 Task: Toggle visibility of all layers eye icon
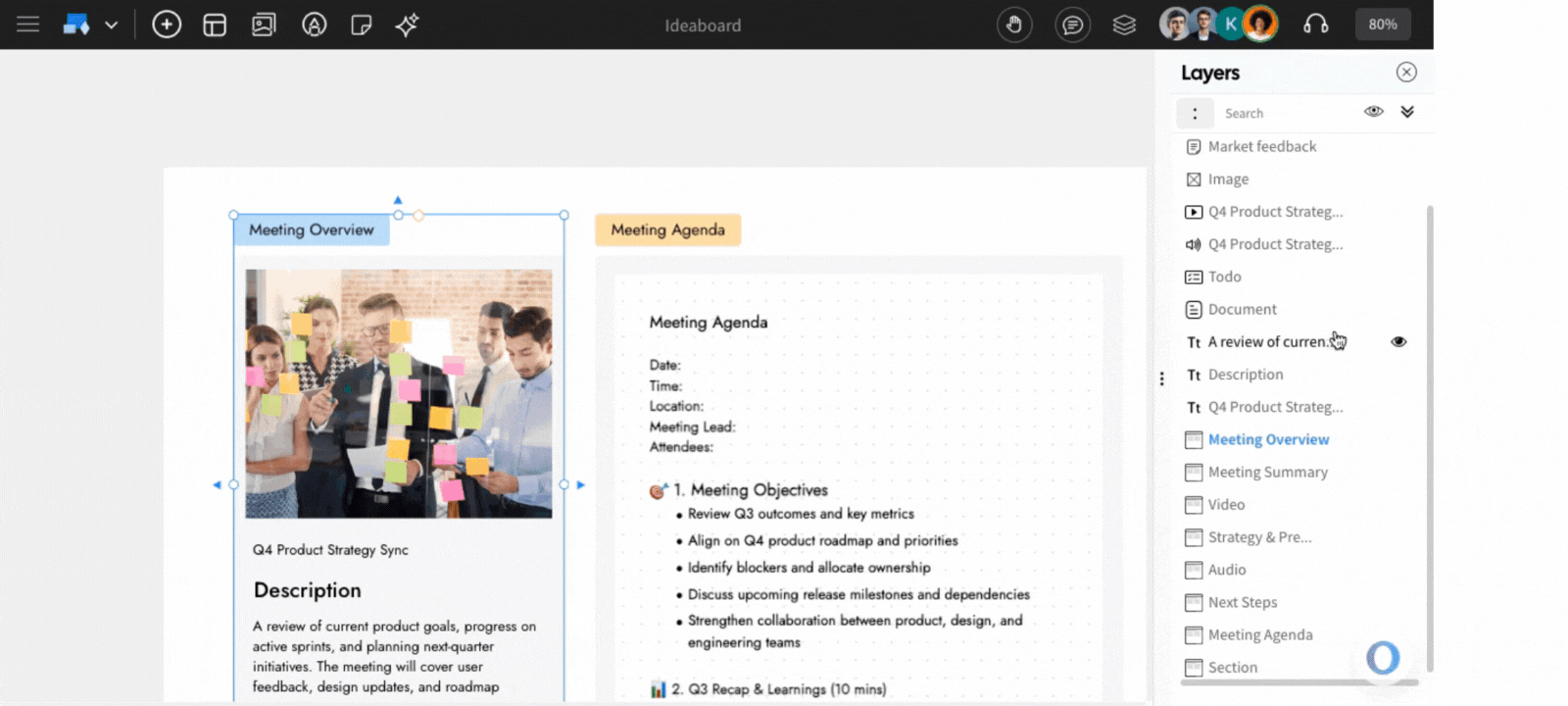(x=1374, y=112)
